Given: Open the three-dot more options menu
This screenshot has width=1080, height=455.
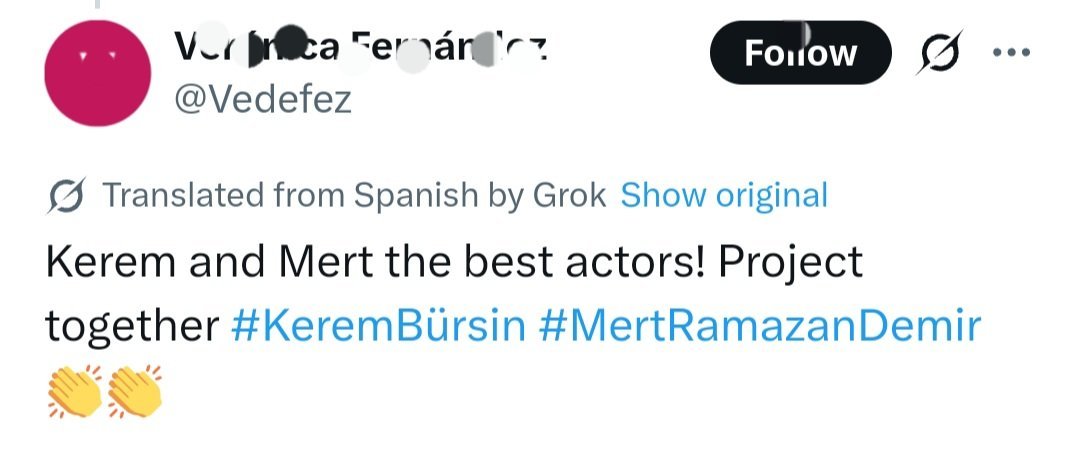Looking at the screenshot, I should [1011, 52].
